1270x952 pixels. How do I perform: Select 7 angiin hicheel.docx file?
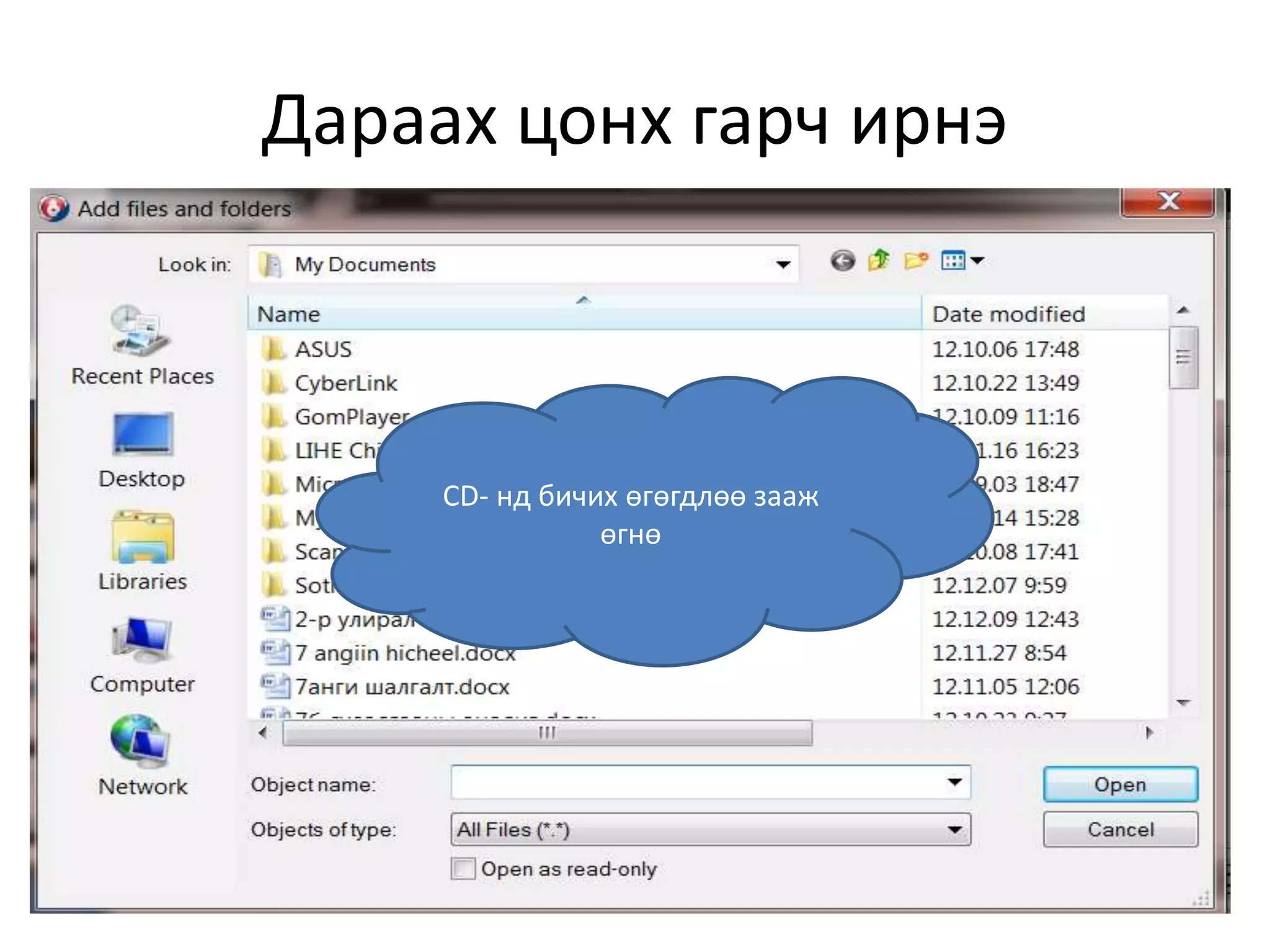coord(405,653)
